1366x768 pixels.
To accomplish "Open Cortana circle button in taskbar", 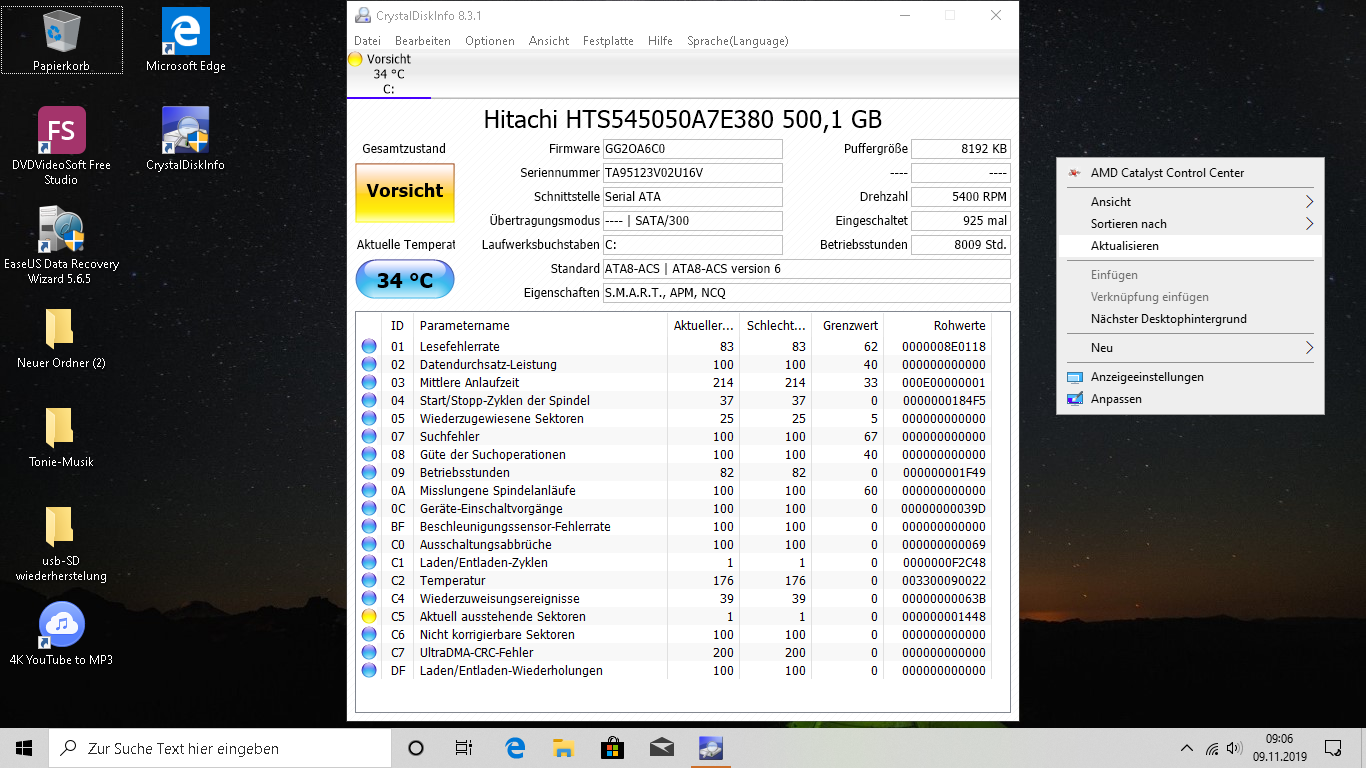I will pos(416,748).
